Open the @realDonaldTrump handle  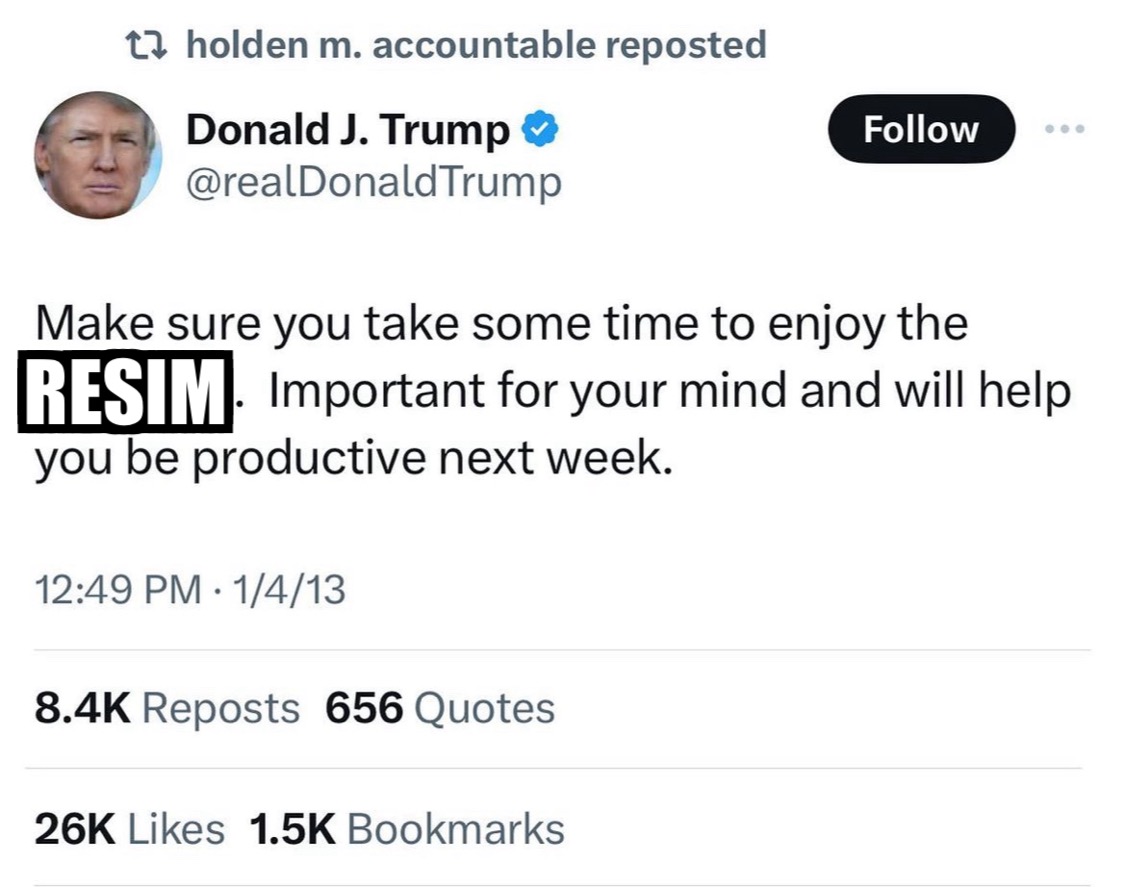374,181
